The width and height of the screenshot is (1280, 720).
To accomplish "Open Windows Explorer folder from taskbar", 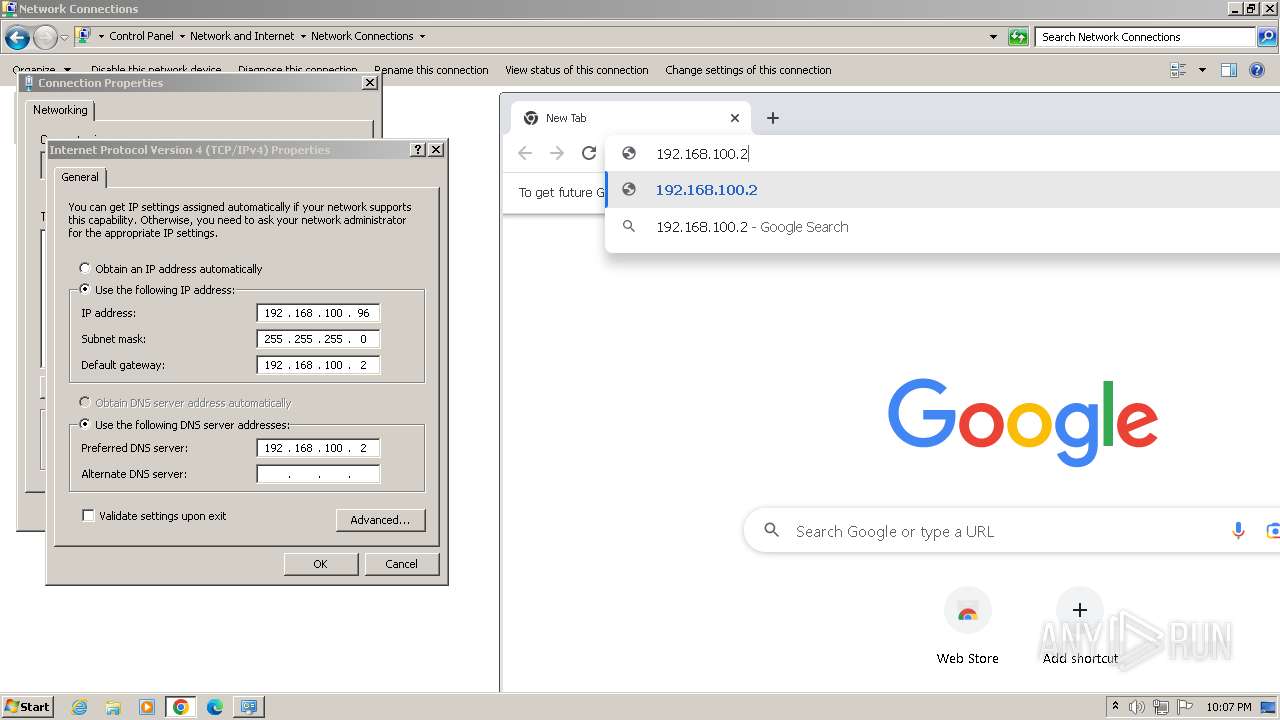I will tap(113, 707).
